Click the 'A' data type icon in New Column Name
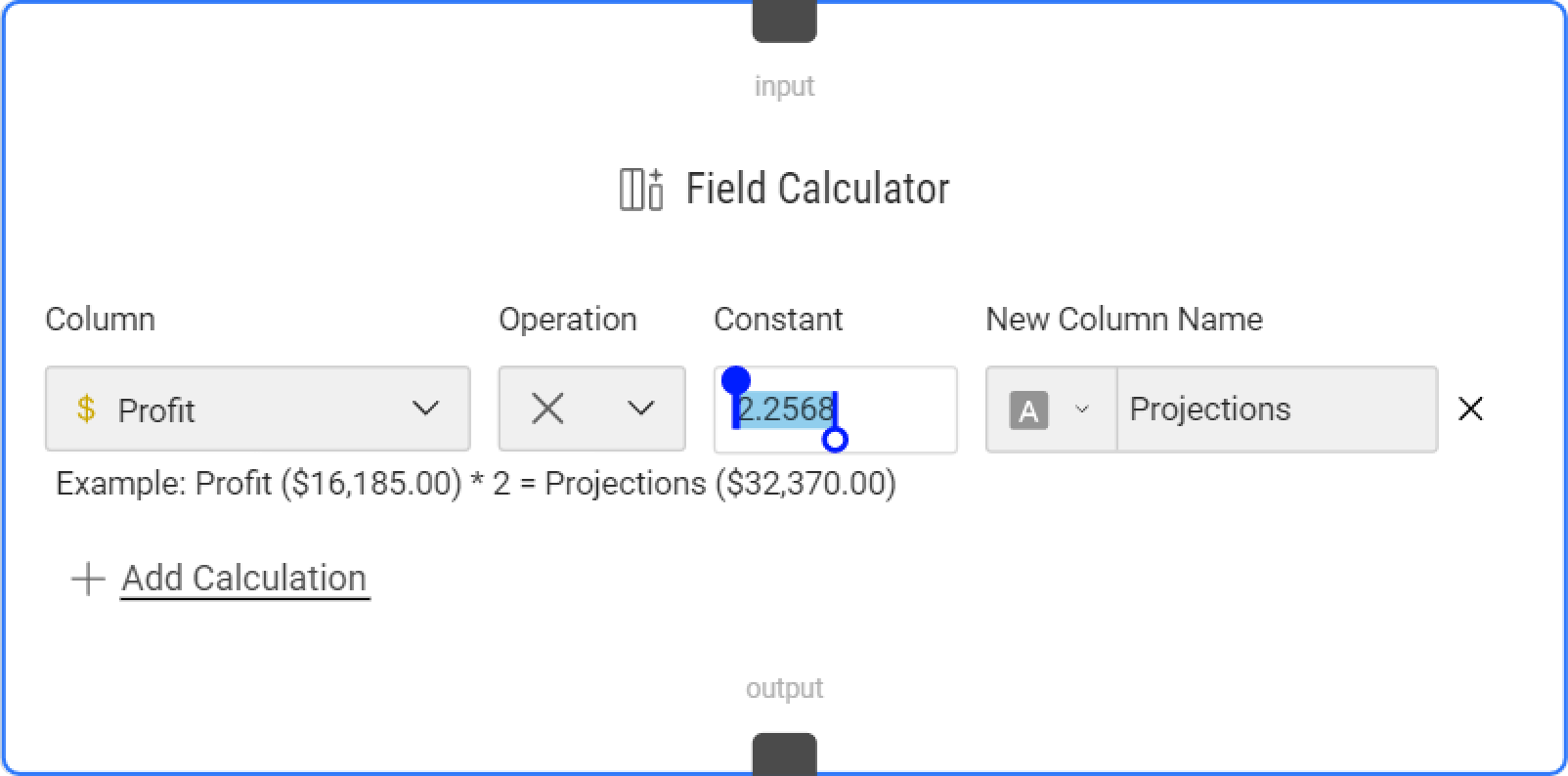1568x776 pixels. click(x=1026, y=410)
